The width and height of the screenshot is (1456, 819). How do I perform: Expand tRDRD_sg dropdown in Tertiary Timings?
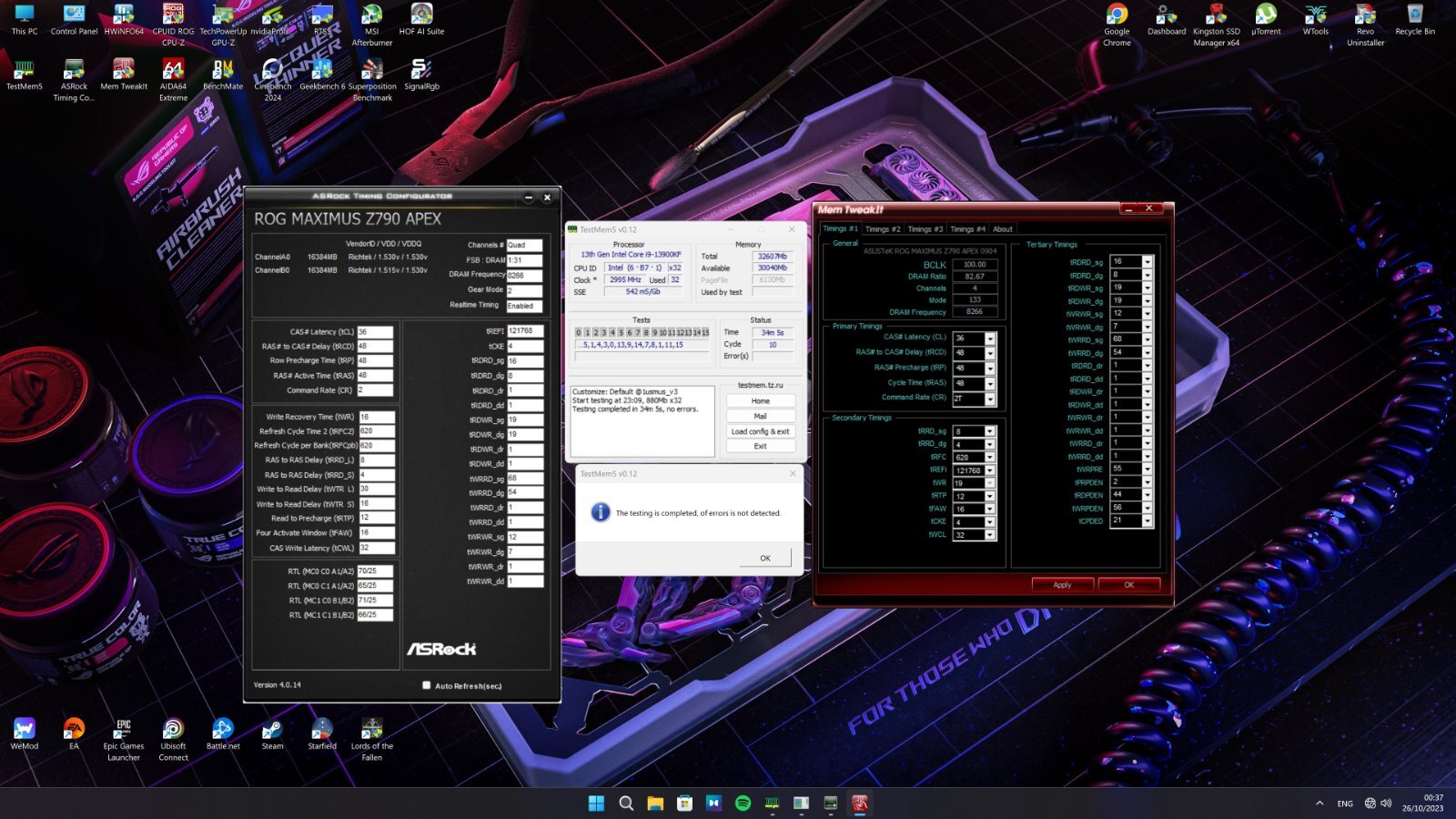1148,261
